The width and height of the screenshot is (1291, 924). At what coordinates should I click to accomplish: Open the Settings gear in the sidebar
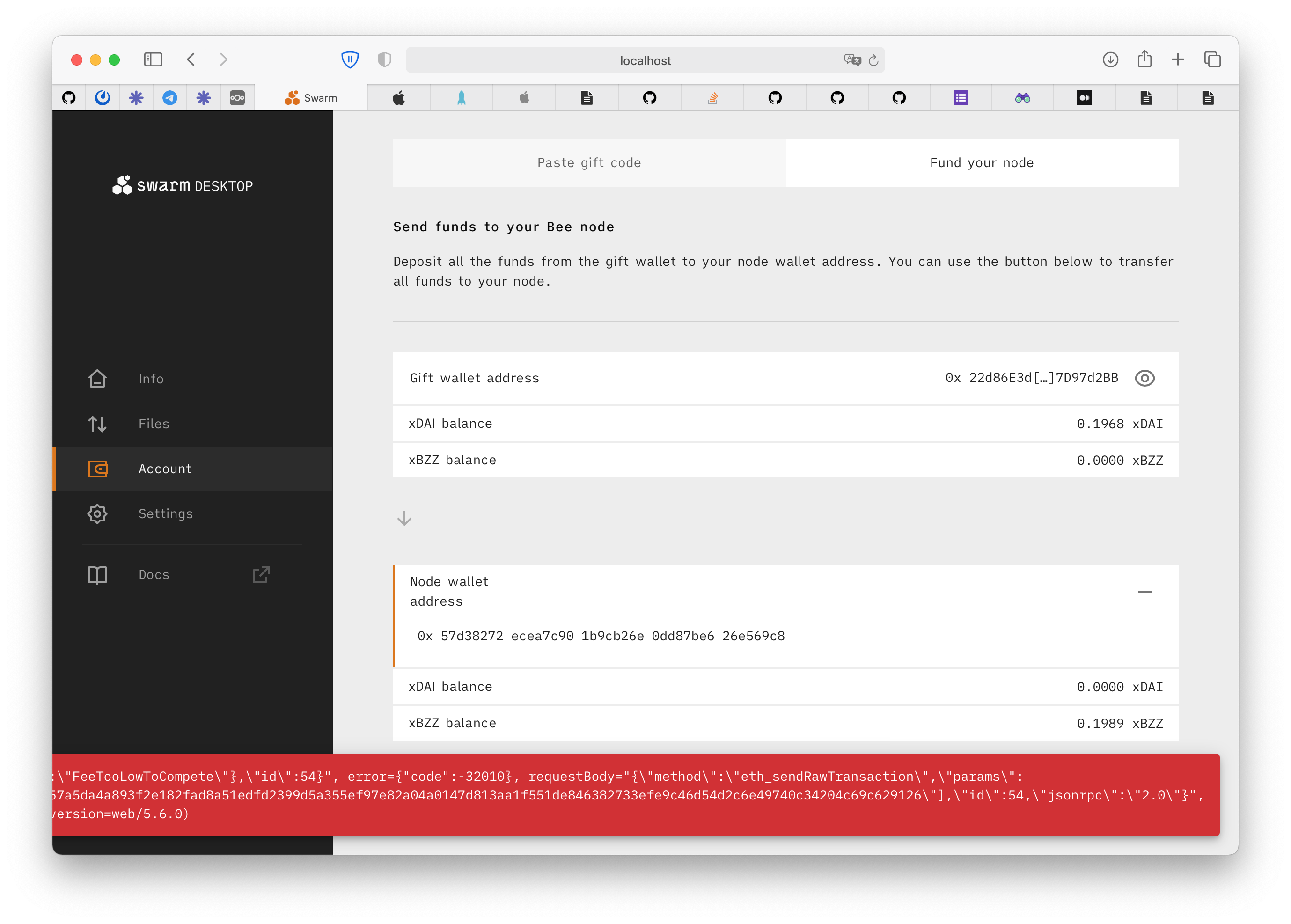pyautogui.click(x=97, y=514)
